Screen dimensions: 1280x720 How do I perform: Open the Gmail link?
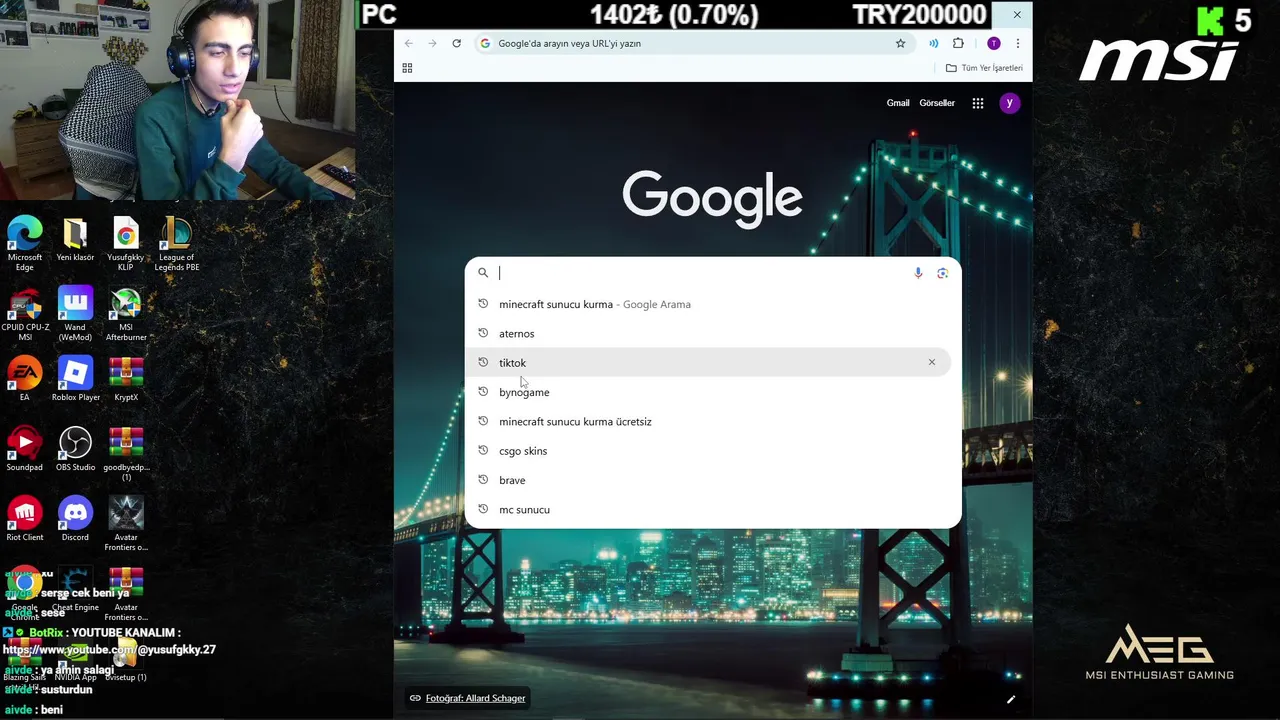click(898, 103)
